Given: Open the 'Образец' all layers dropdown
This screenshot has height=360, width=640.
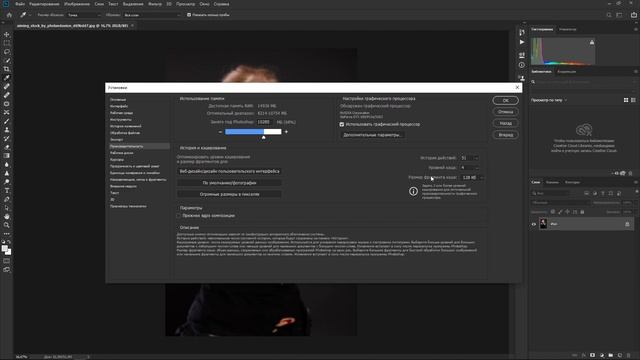Looking at the screenshot, I should [x=152, y=15].
